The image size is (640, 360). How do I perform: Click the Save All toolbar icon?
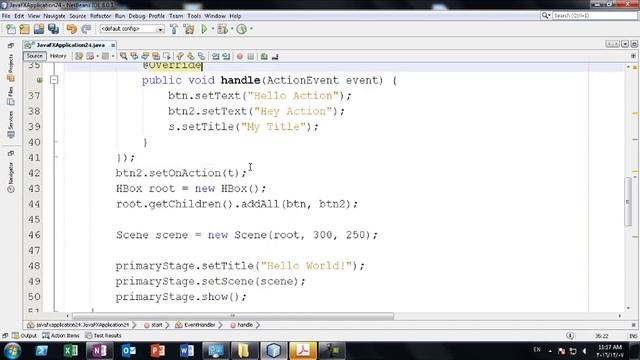coord(53,29)
